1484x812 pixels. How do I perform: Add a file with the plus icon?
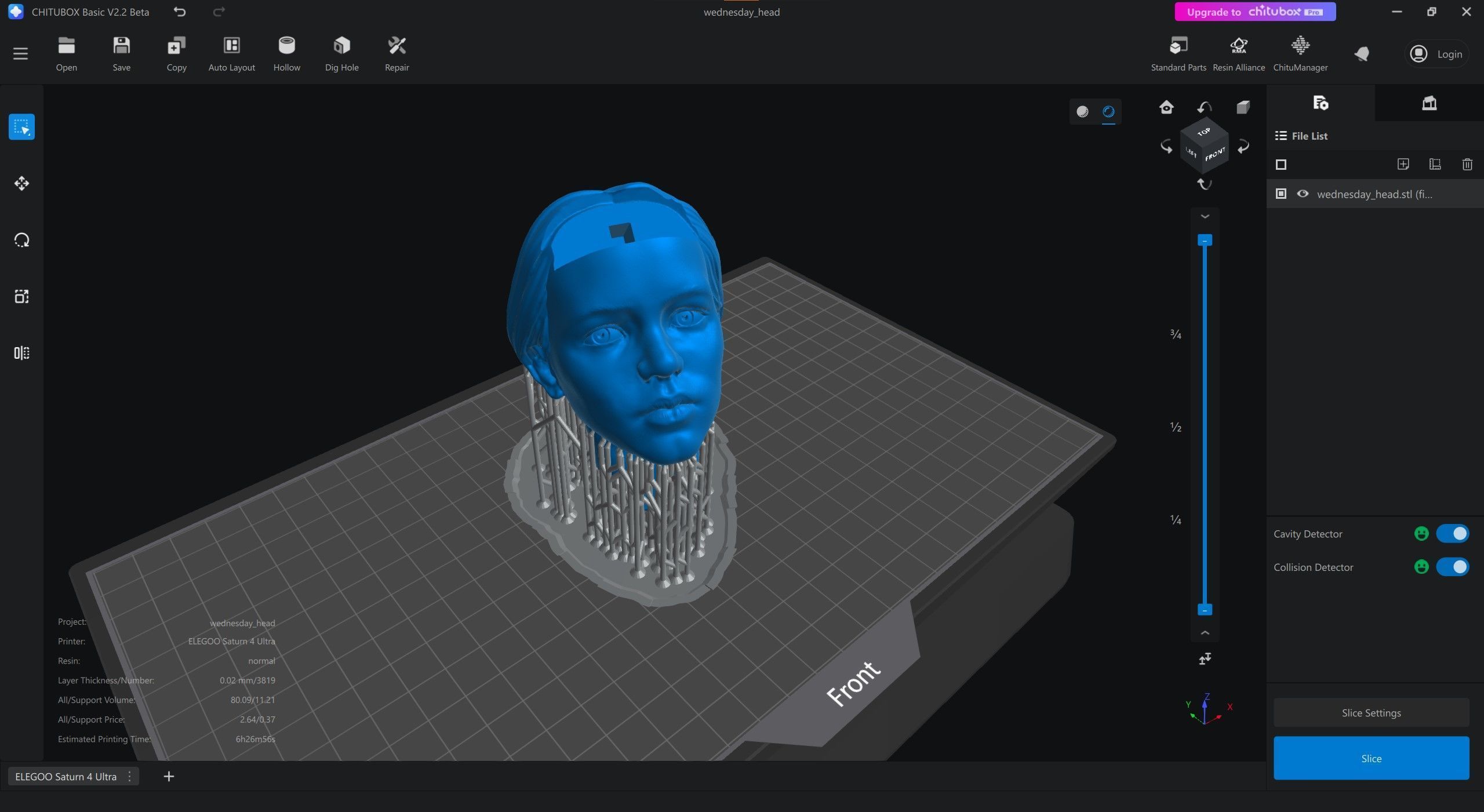click(1403, 165)
